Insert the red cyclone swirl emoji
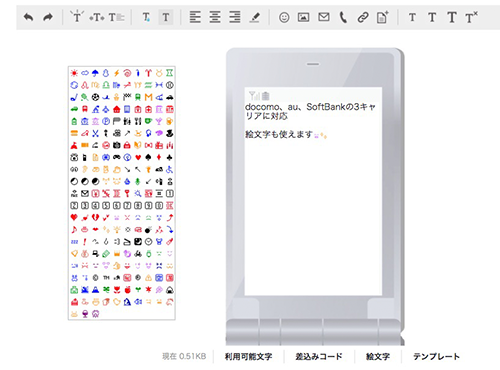This screenshot has height=370, width=500. click(x=127, y=73)
